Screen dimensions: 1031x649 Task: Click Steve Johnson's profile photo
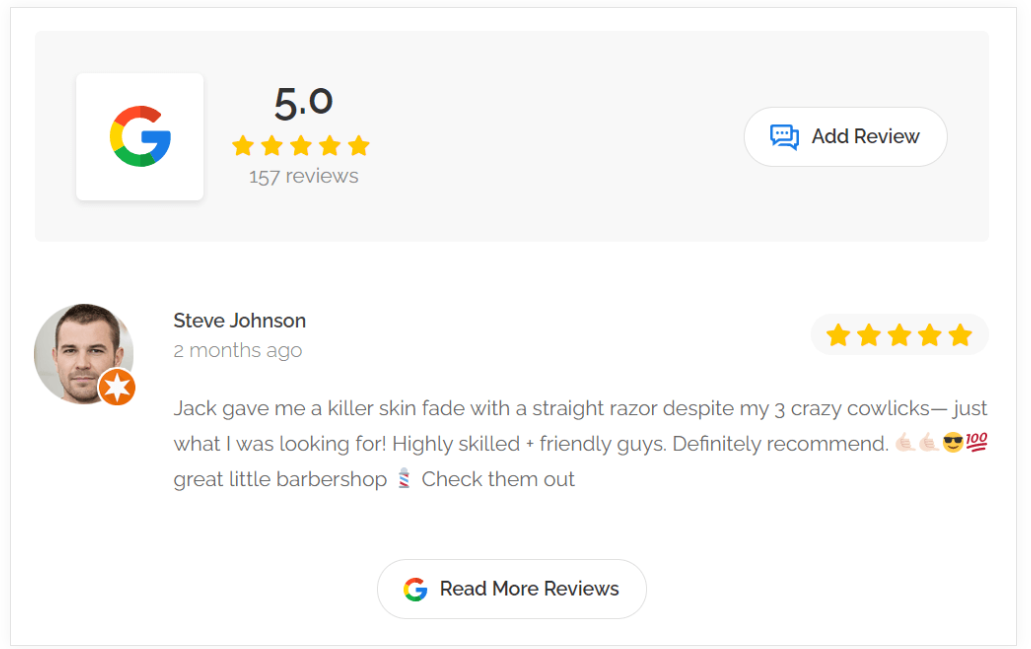(84, 353)
